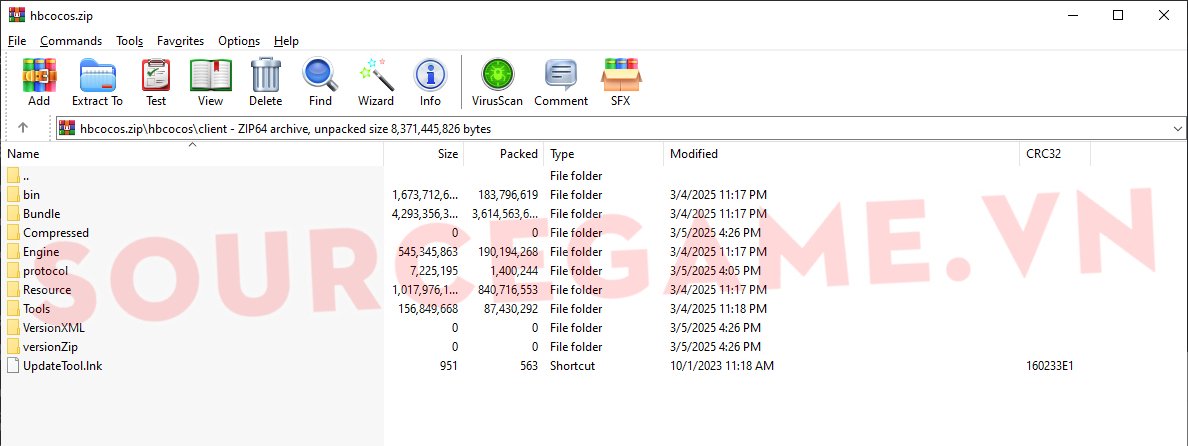Open the View toolbar icon

pyautogui.click(x=210, y=81)
